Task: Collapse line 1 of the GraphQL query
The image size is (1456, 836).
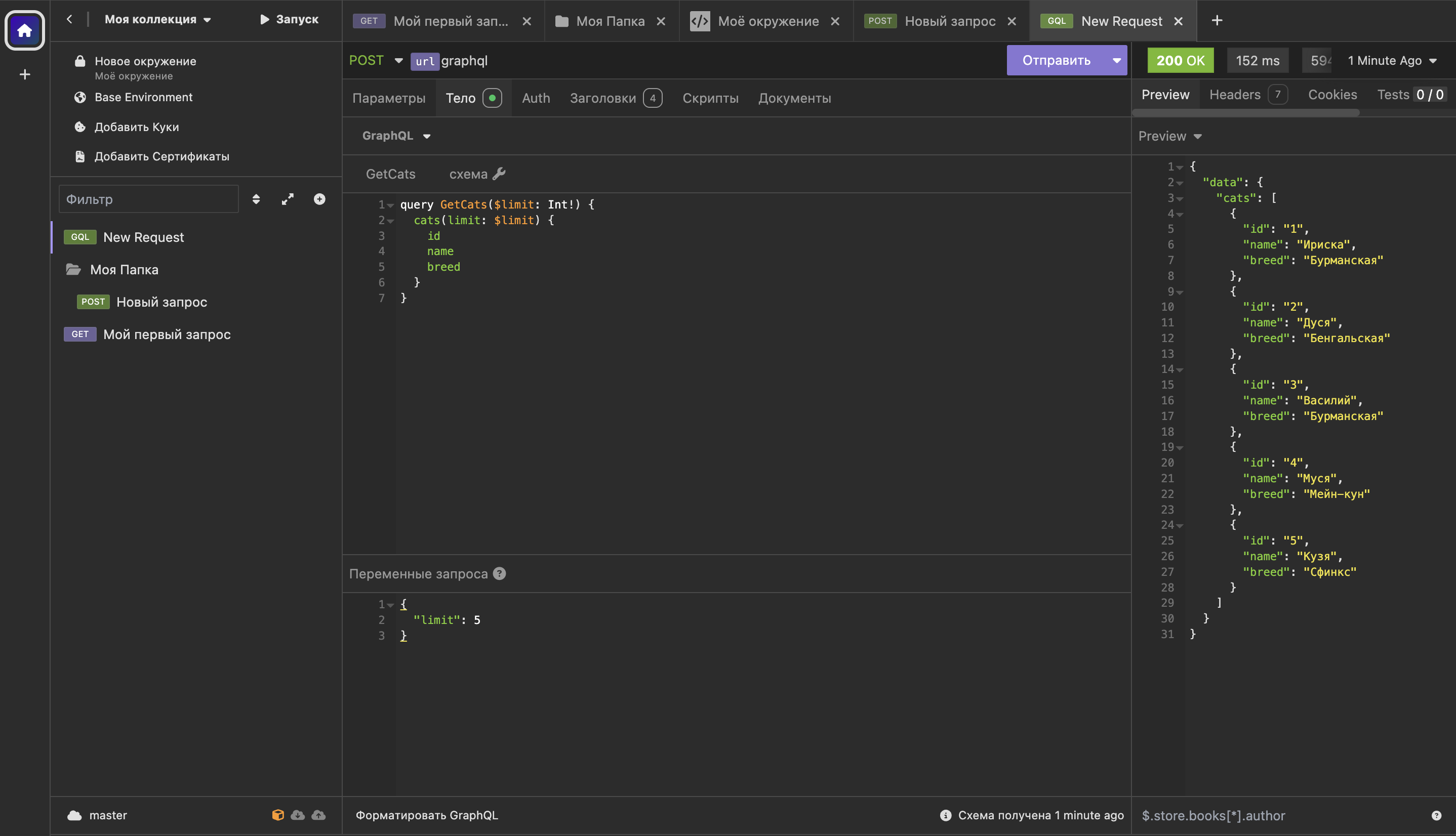Action: coord(390,204)
